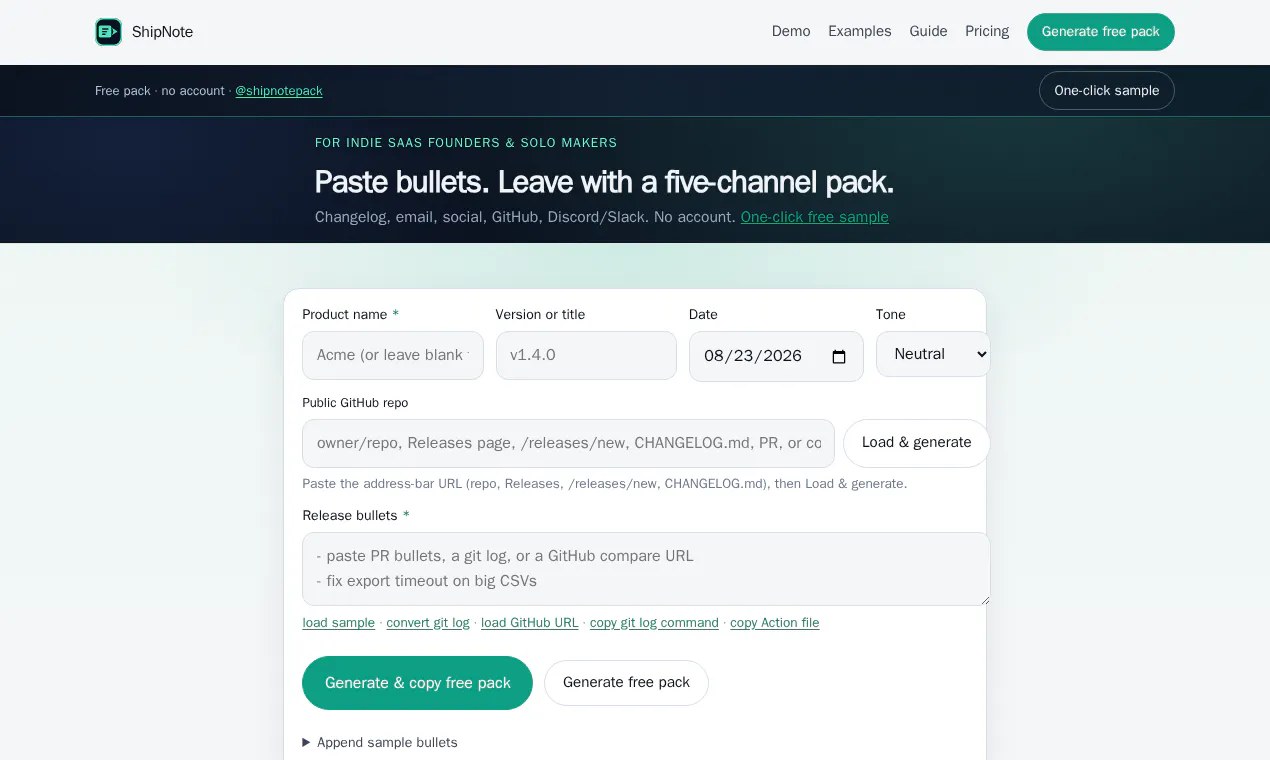Focus the Version or title field
The image size is (1270, 760).
point(586,355)
